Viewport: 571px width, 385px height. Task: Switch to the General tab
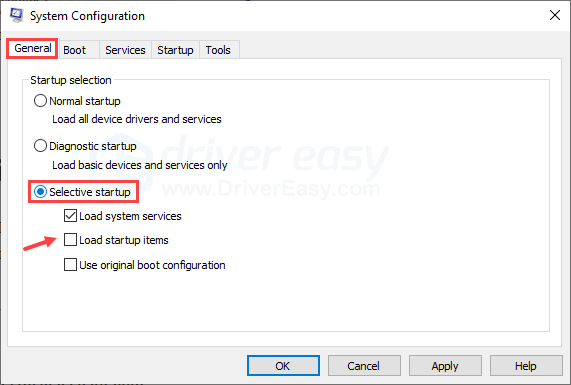tap(32, 48)
